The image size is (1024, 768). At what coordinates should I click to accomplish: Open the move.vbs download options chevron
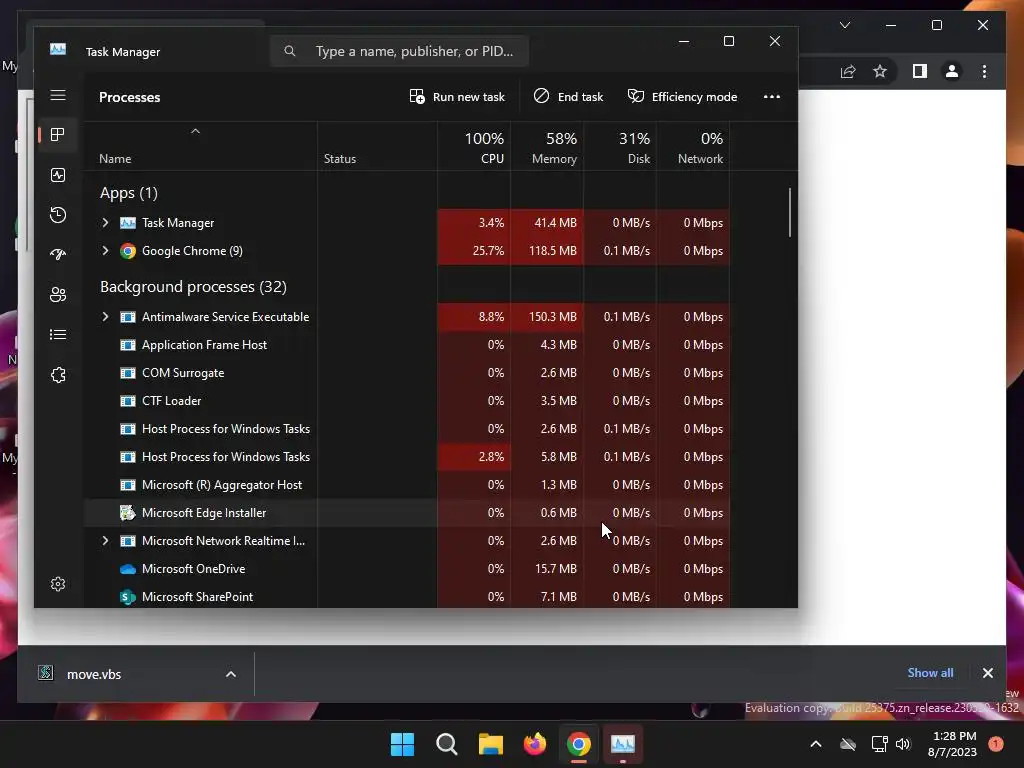coord(231,674)
